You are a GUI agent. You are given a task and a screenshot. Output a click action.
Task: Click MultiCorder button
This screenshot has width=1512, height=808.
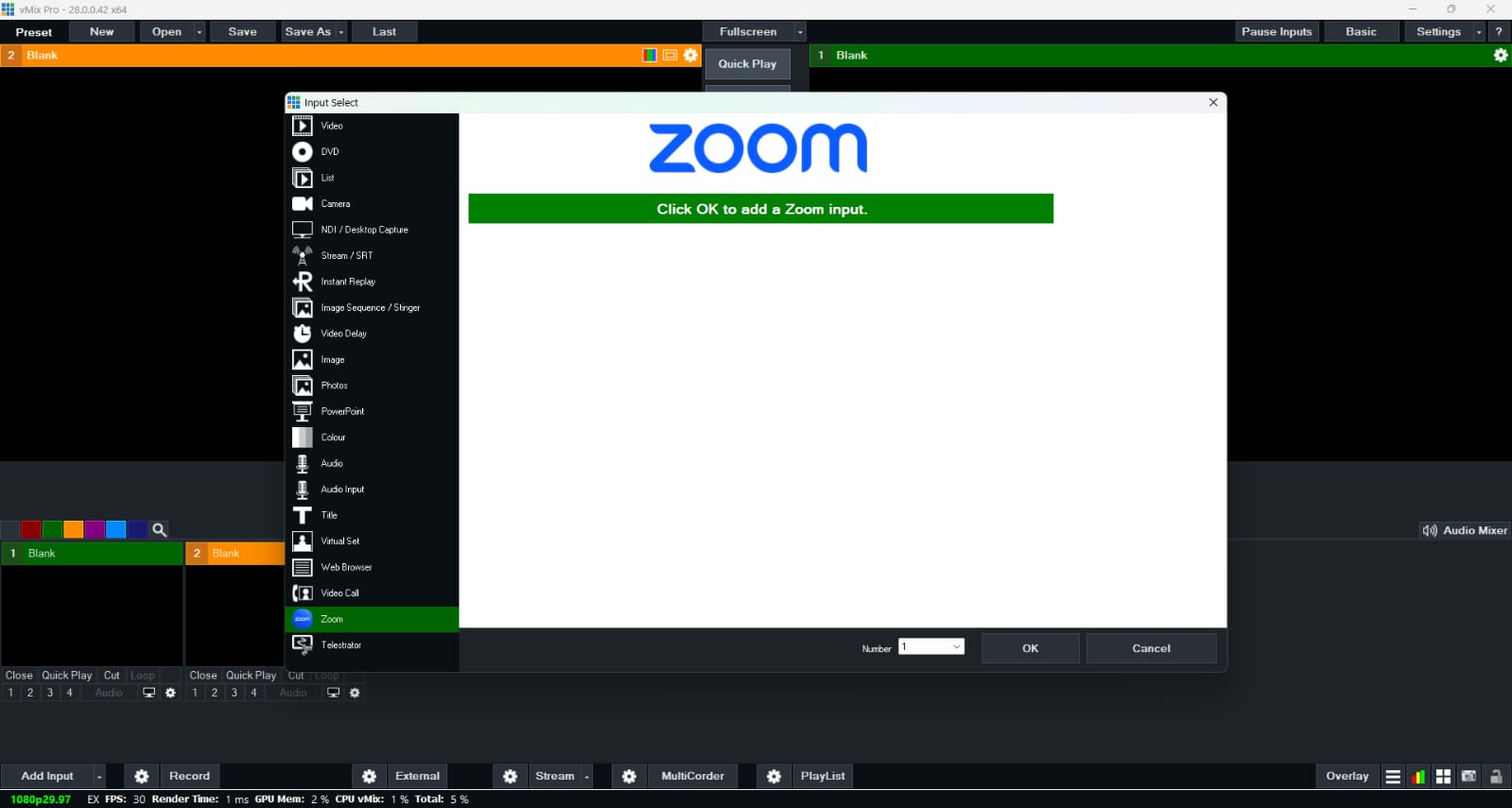(693, 776)
